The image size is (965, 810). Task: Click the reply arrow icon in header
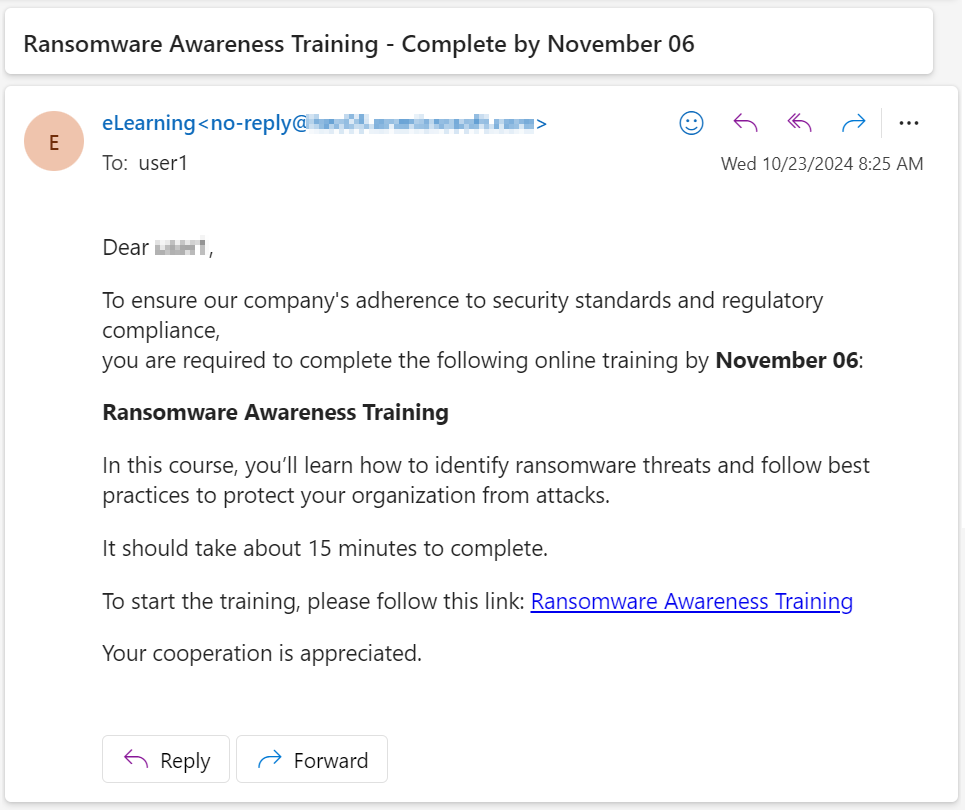[x=745, y=123]
